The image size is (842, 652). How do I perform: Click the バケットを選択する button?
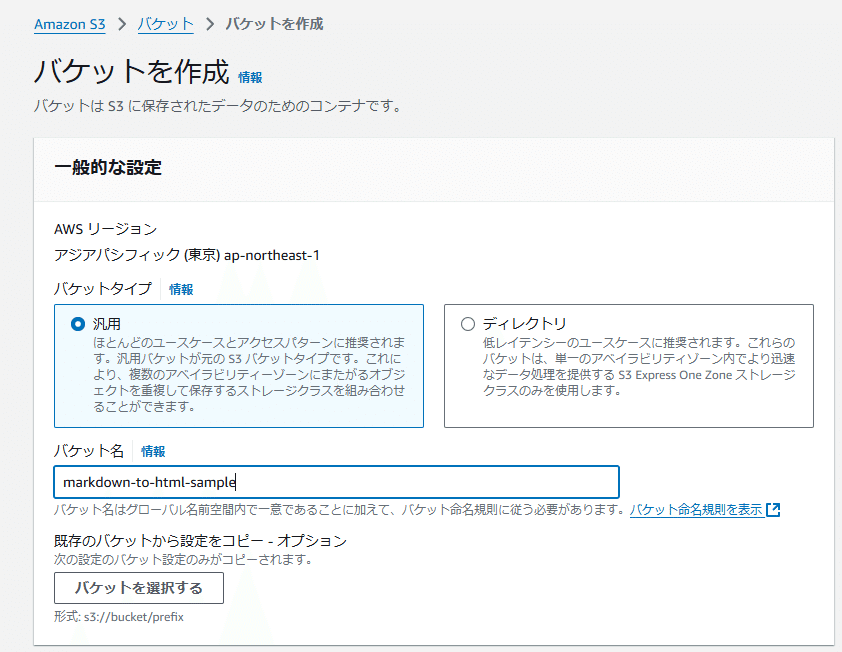point(139,588)
